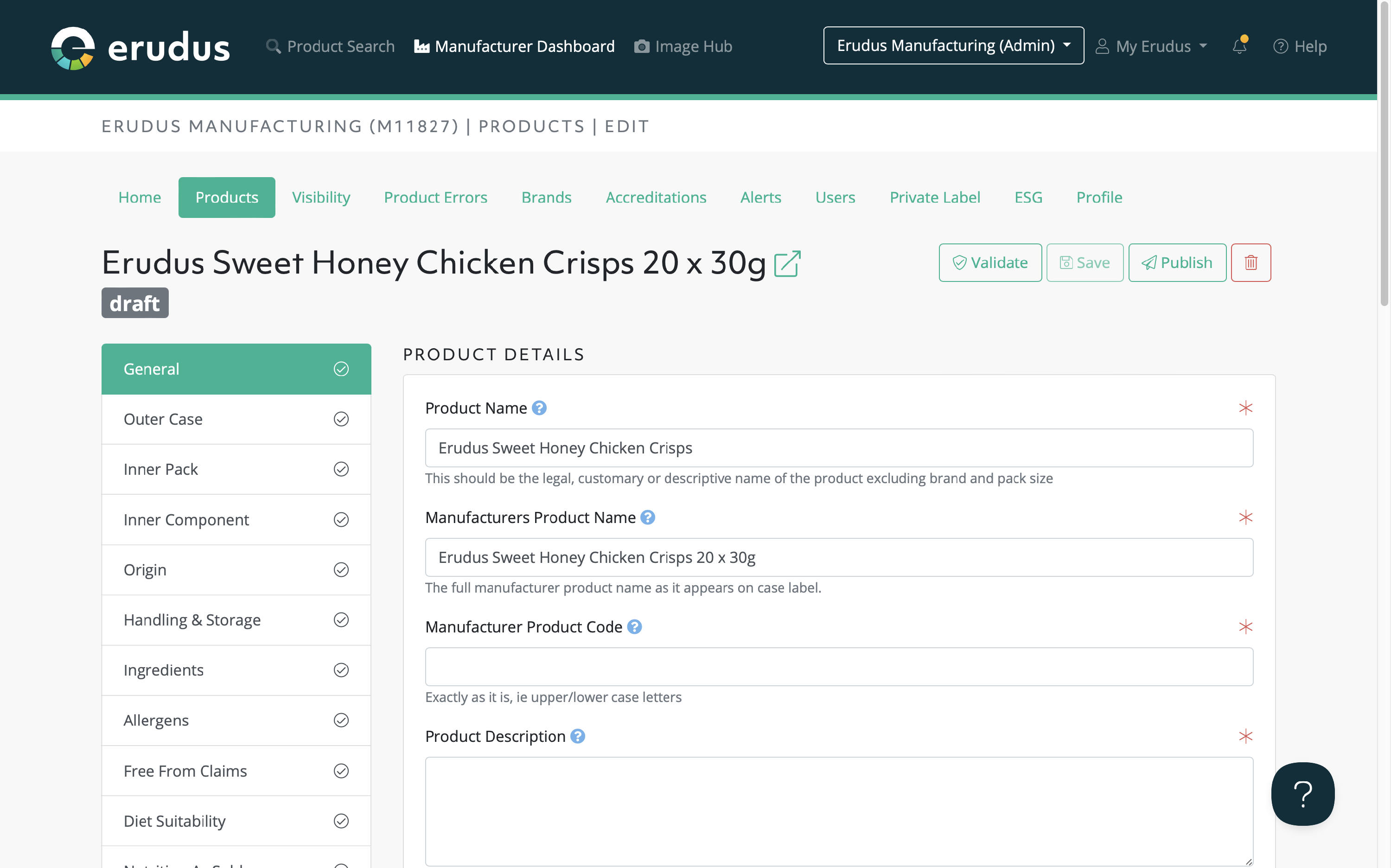The height and width of the screenshot is (868, 1391).
Task: Click the Manufacturer Product Code input field
Action: click(x=838, y=666)
